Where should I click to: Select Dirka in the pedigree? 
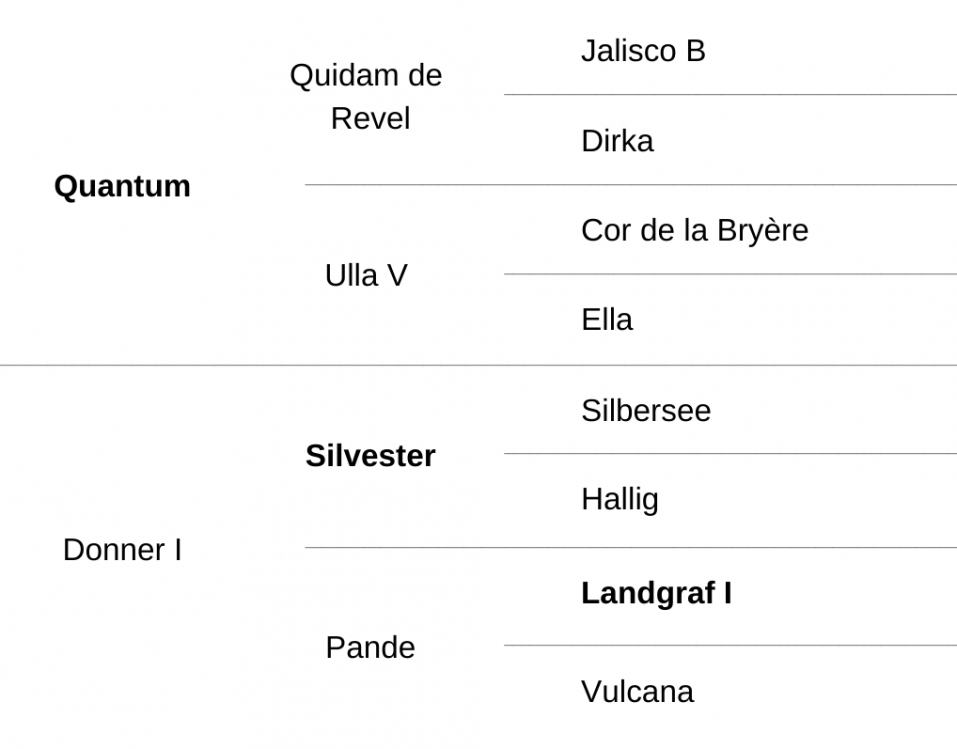click(x=617, y=141)
